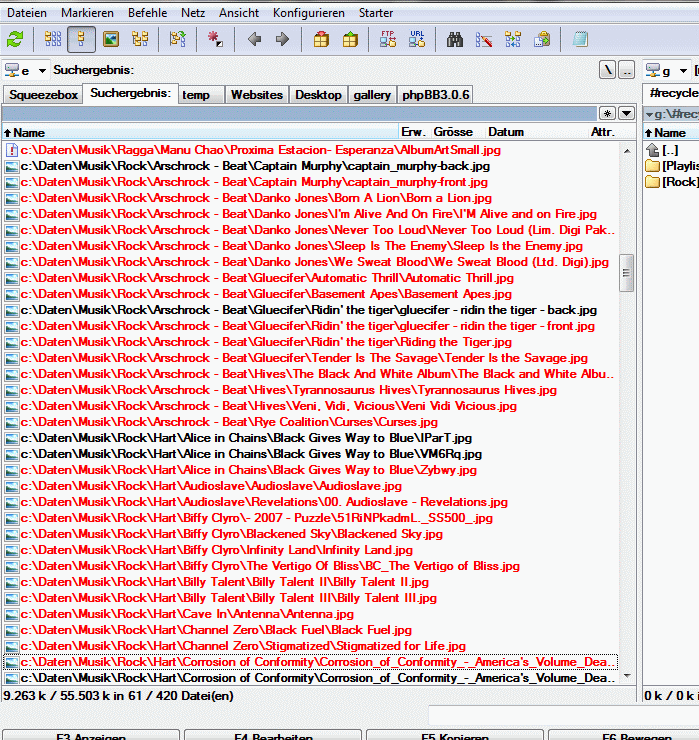Switch to the Websites tab
Screen dimensions: 699x740
(256, 95)
